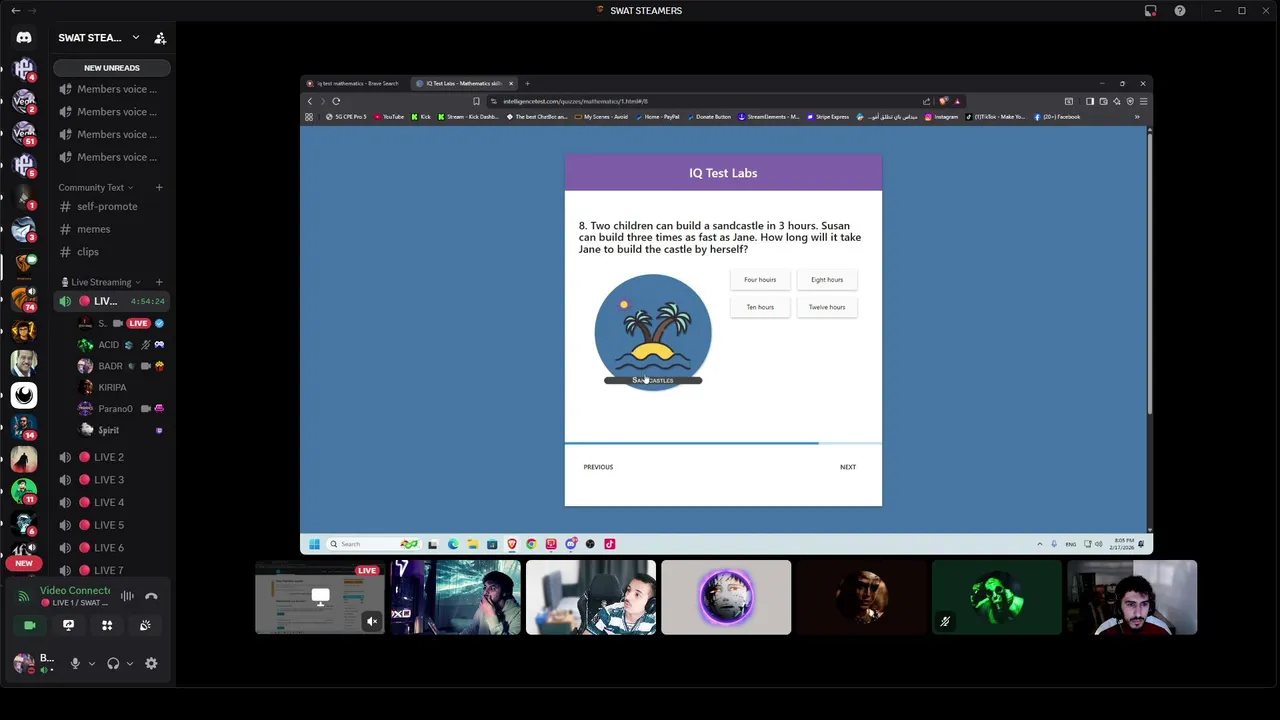This screenshot has width=1280, height=720.
Task: Open Discord user settings gear
Action: coord(151,663)
